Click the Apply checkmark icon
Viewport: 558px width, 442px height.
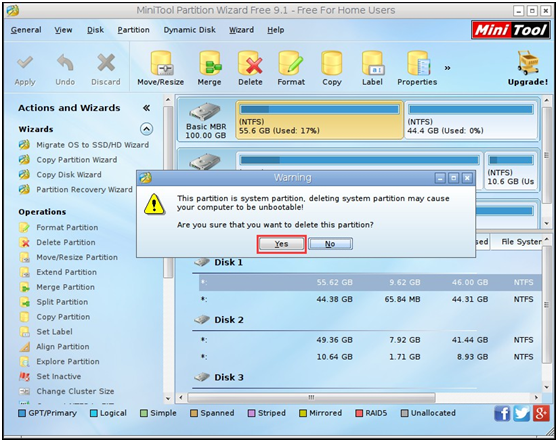pyautogui.click(x=25, y=63)
